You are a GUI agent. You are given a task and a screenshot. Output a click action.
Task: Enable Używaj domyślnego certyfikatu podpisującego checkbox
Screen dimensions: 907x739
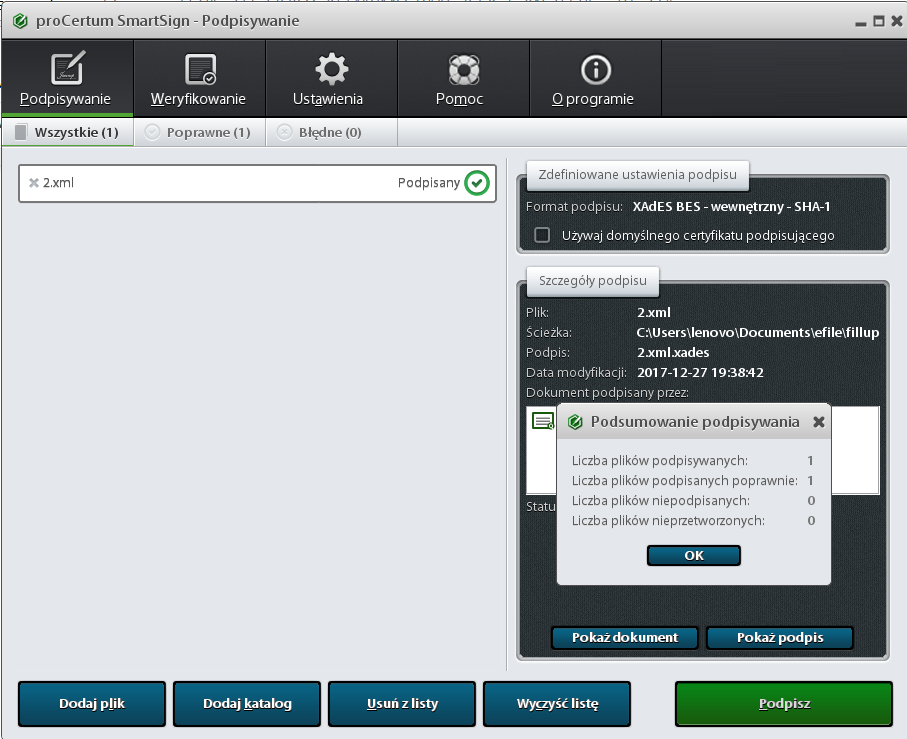[x=542, y=235]
